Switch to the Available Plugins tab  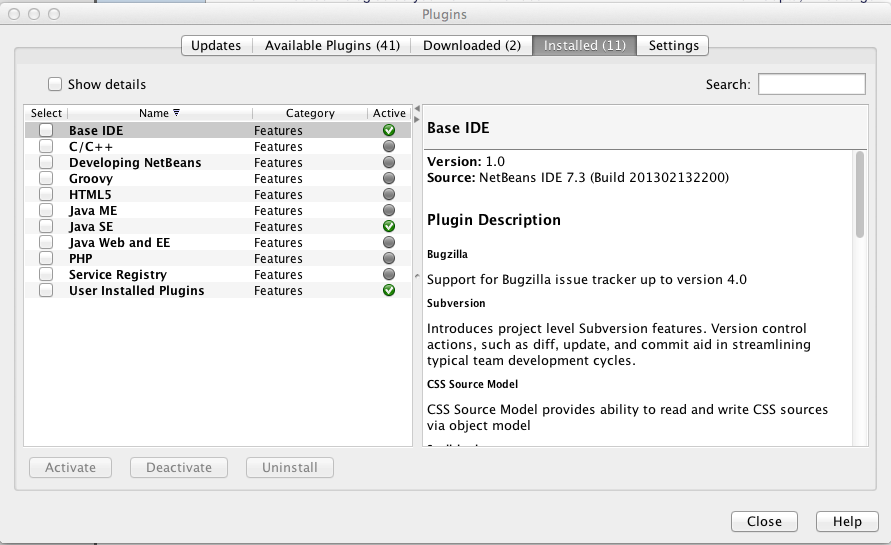click(x=332, y=46)
